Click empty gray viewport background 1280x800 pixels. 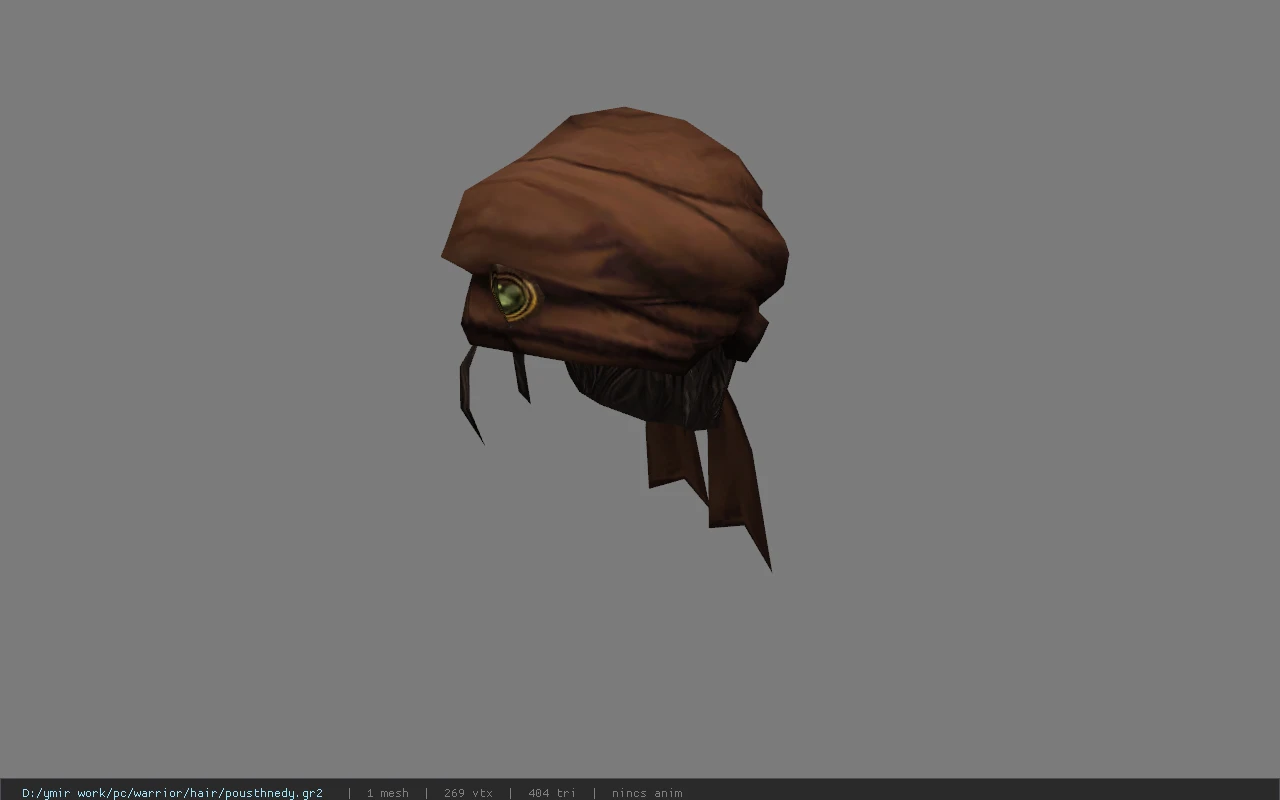pos(1000,400)
